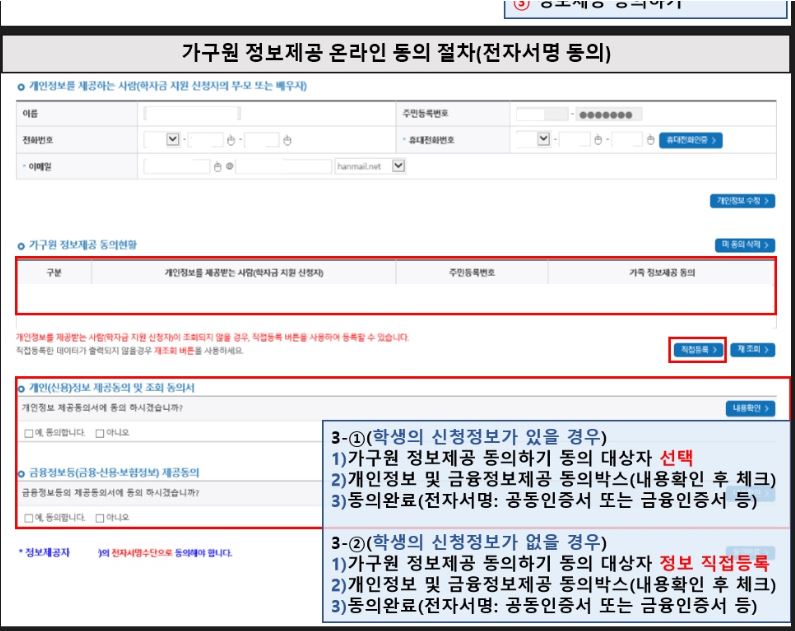Image resolution: width=795 pixels, height=631 pixels.
Task: Click the 이름 input field
Action: tap(192, 114)
